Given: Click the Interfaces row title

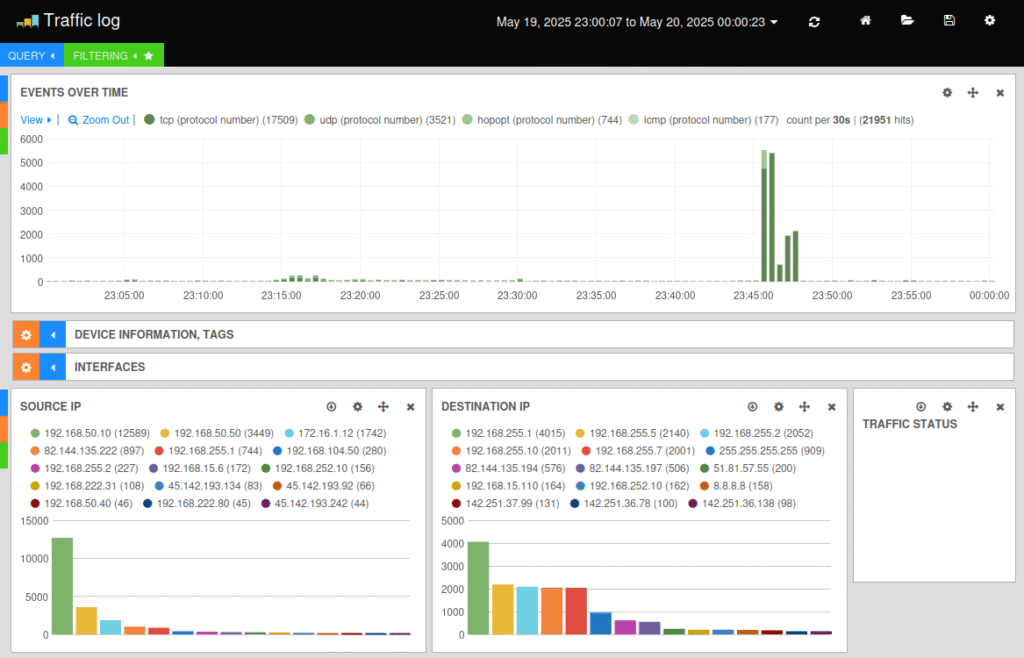Looking at the screenshot, I should (x=110, y=368).
